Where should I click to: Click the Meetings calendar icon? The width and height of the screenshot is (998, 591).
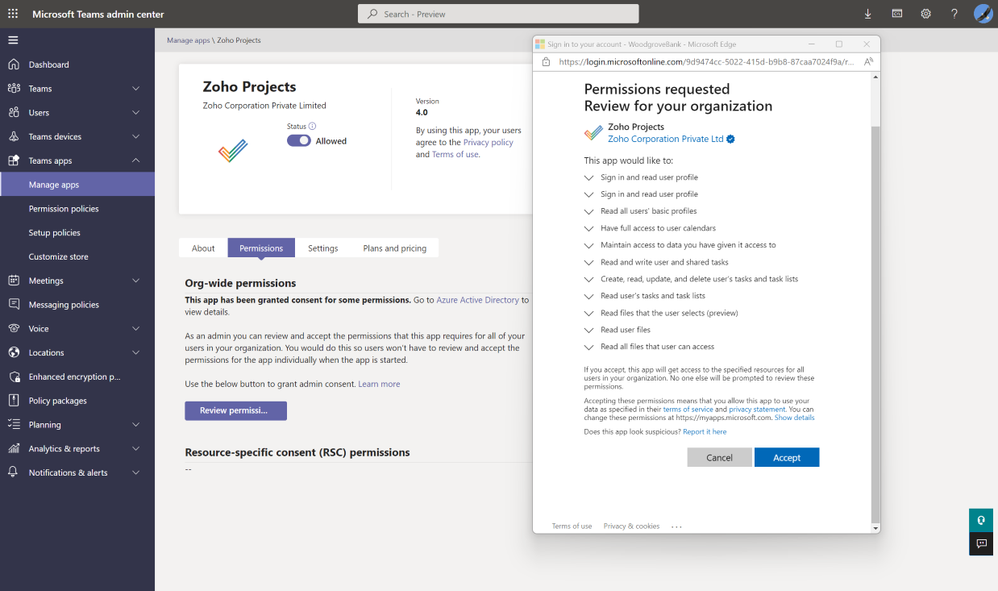pyautogui.click(x=13, y=281)
